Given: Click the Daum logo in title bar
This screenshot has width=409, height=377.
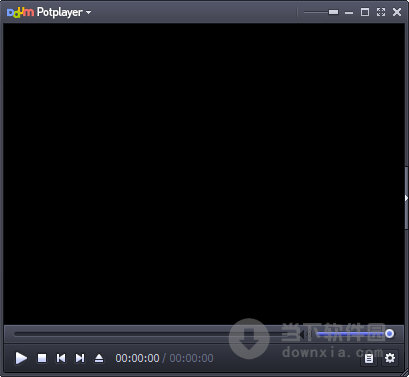Looking at the screenshot, I should point(20,12).
